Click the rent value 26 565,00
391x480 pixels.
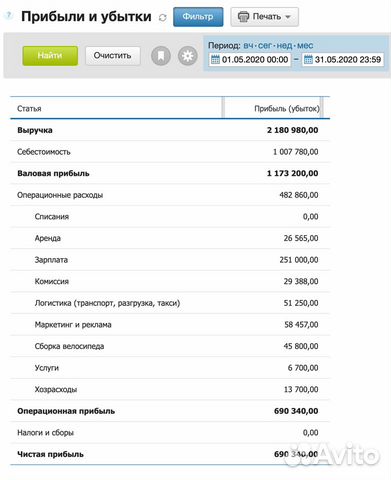point(301,238)
